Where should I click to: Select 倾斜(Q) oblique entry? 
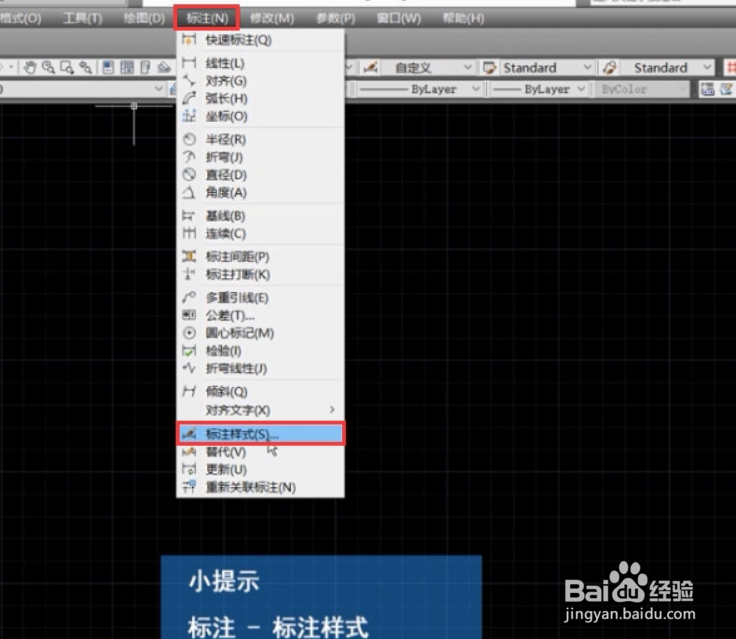pyautogui.click(x=261, y=392)
